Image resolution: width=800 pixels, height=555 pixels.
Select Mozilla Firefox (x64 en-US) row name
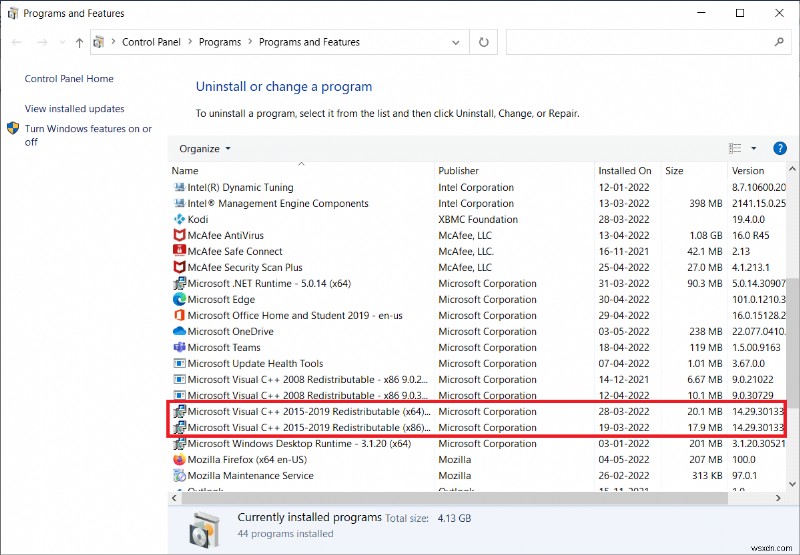pyautogui.click(x=247, y=460)
